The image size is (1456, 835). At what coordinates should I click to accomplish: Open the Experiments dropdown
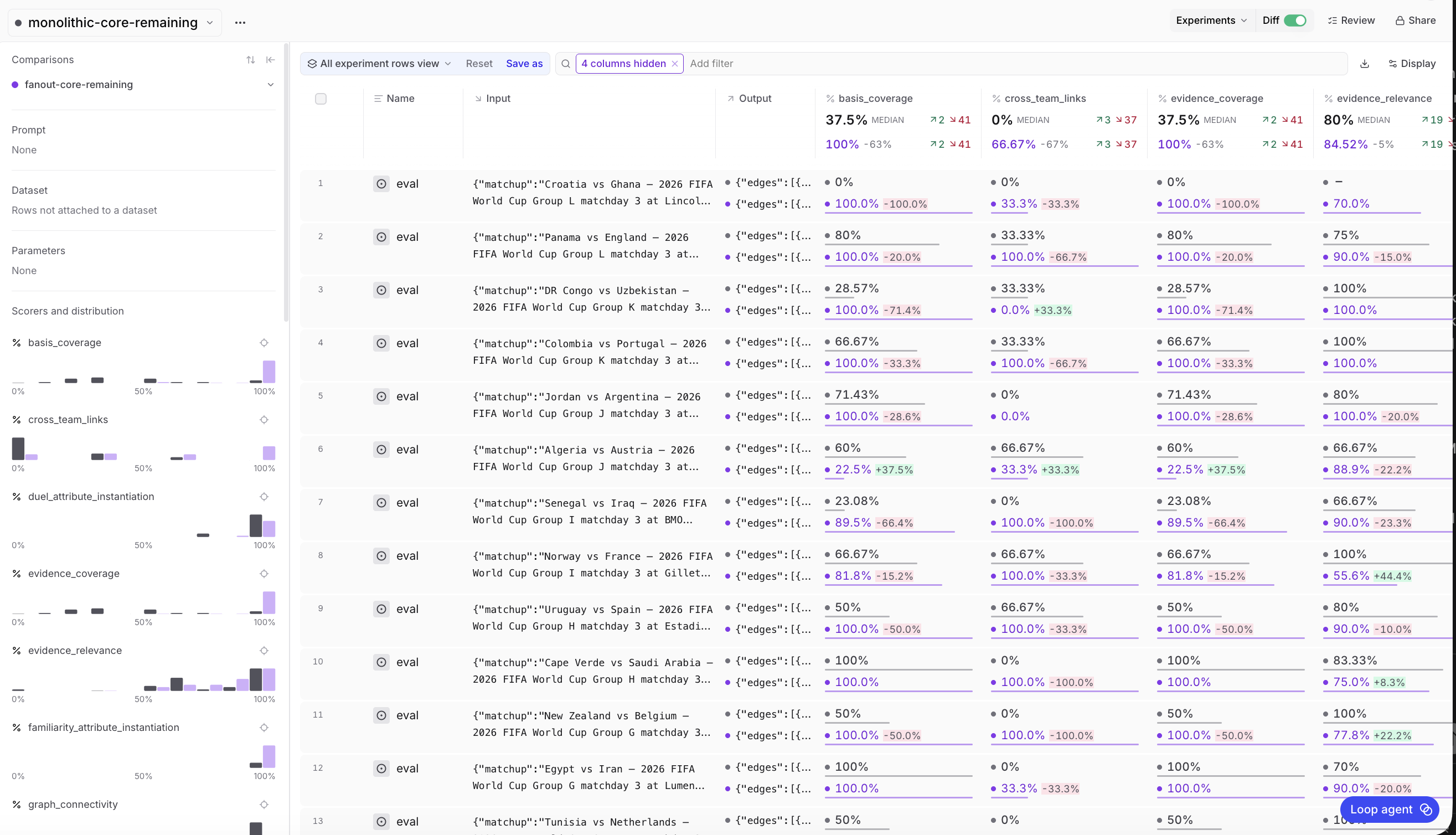point(1211,20)
